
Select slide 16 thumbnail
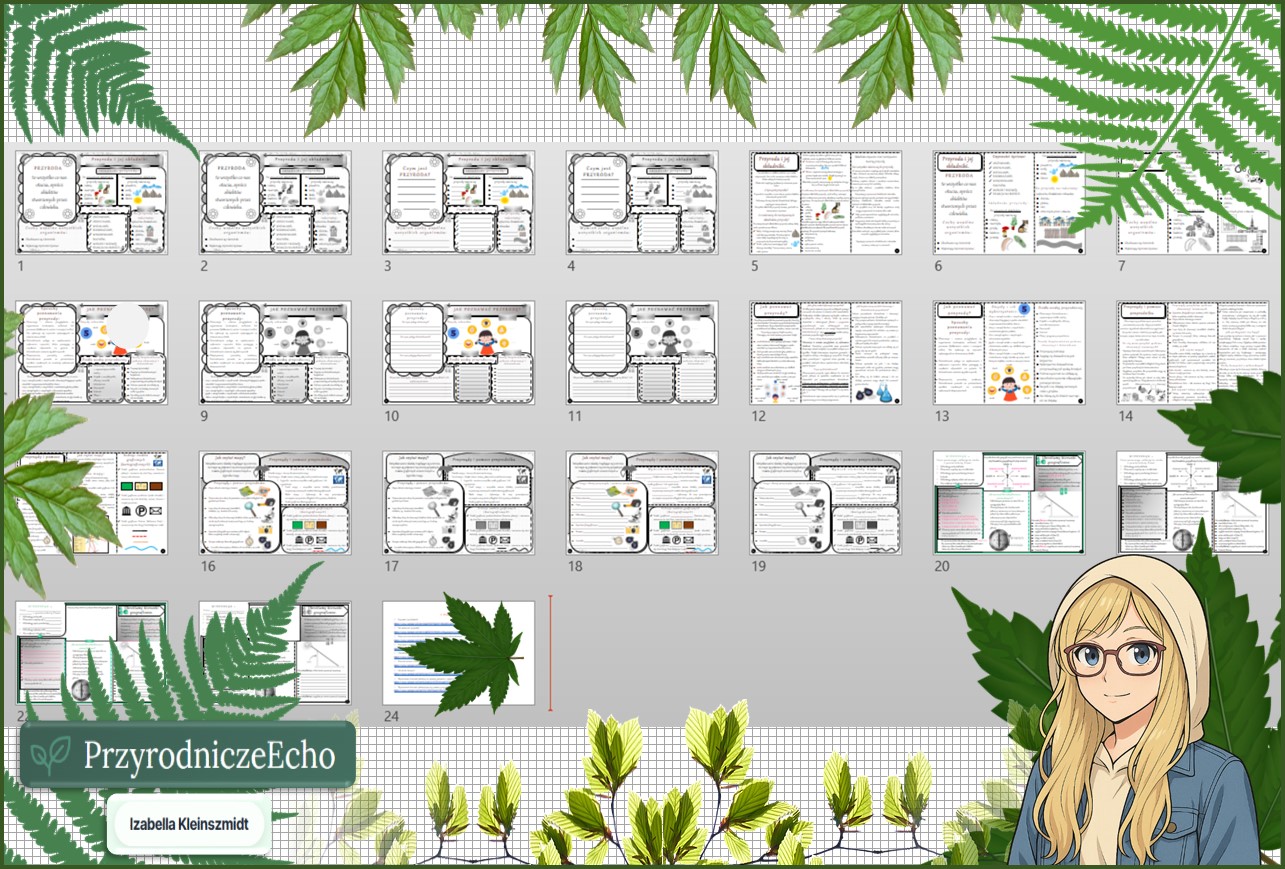click(275, 503)
